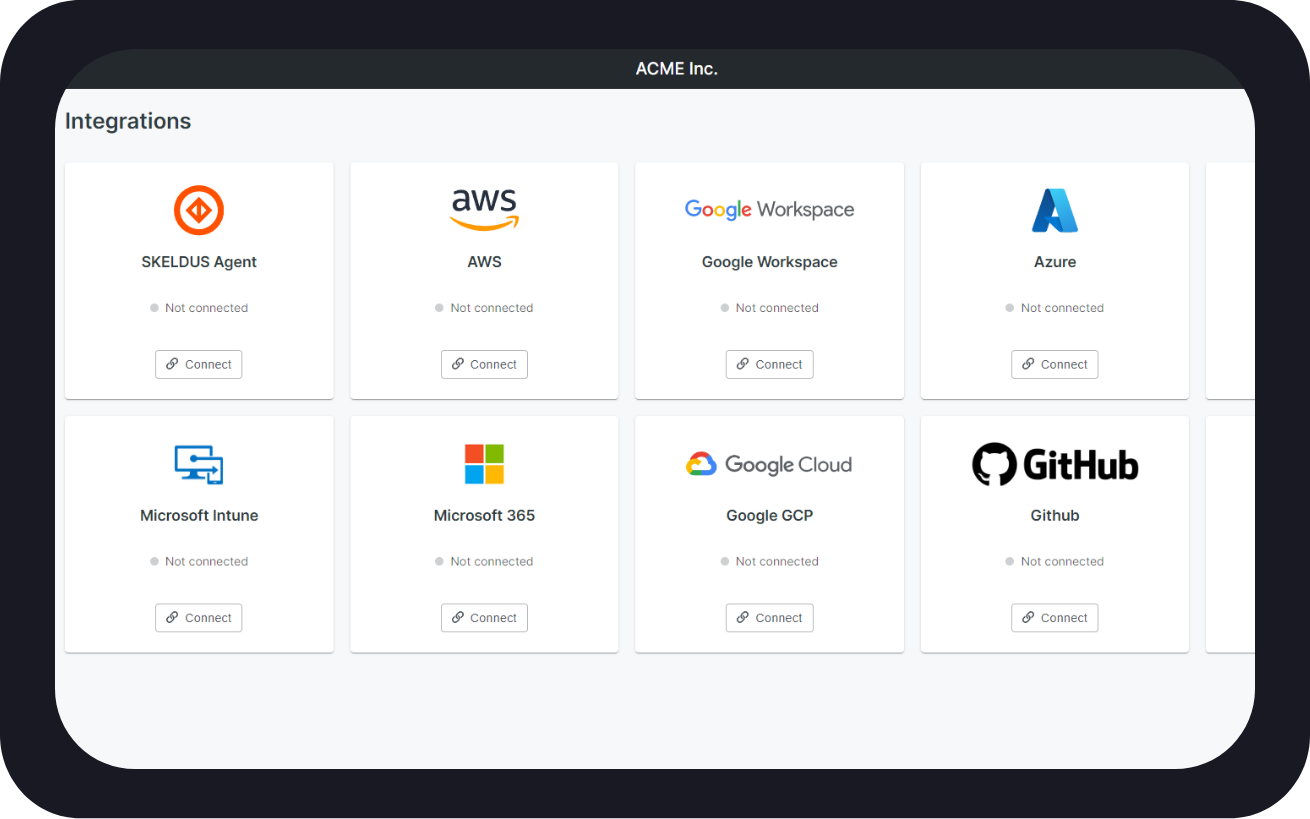Connect the SKELDUS Agent integration
This screenshot has height=819, width=1310.
(199, 364)
